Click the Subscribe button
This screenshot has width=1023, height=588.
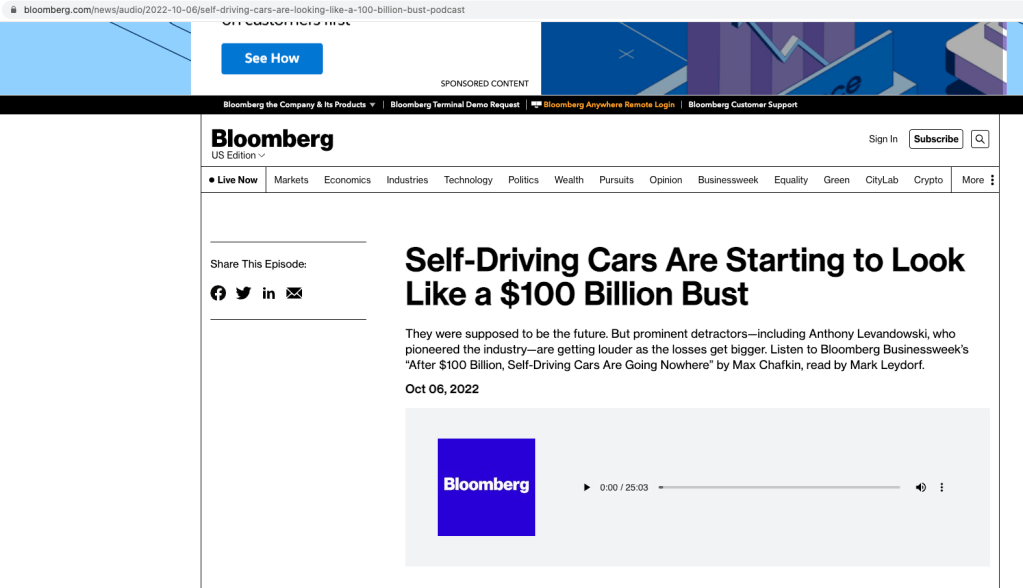pyautogui.click(x=936, y=139)
